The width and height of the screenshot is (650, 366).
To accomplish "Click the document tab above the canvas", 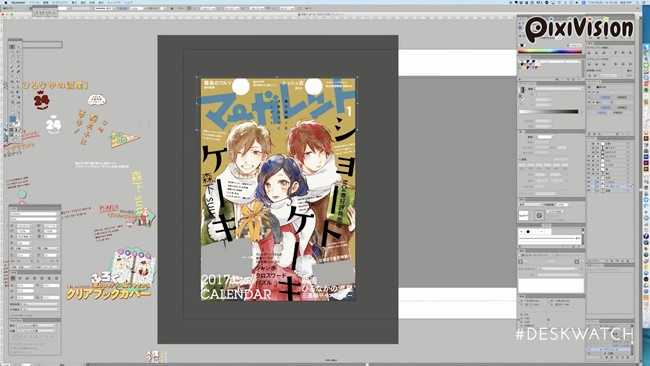I will pos(320,14).
